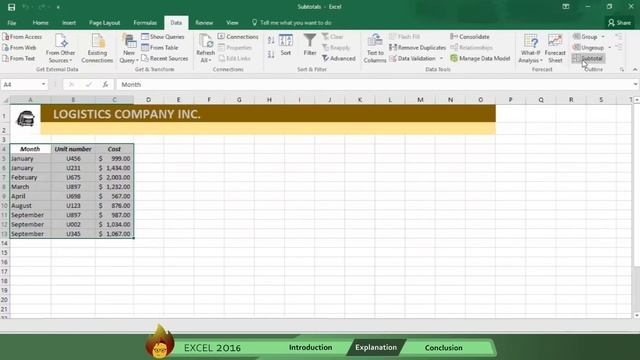Click Conclusion in bottom banner
Viewport: 640px width, 360px height.
[x=444, y=348]
